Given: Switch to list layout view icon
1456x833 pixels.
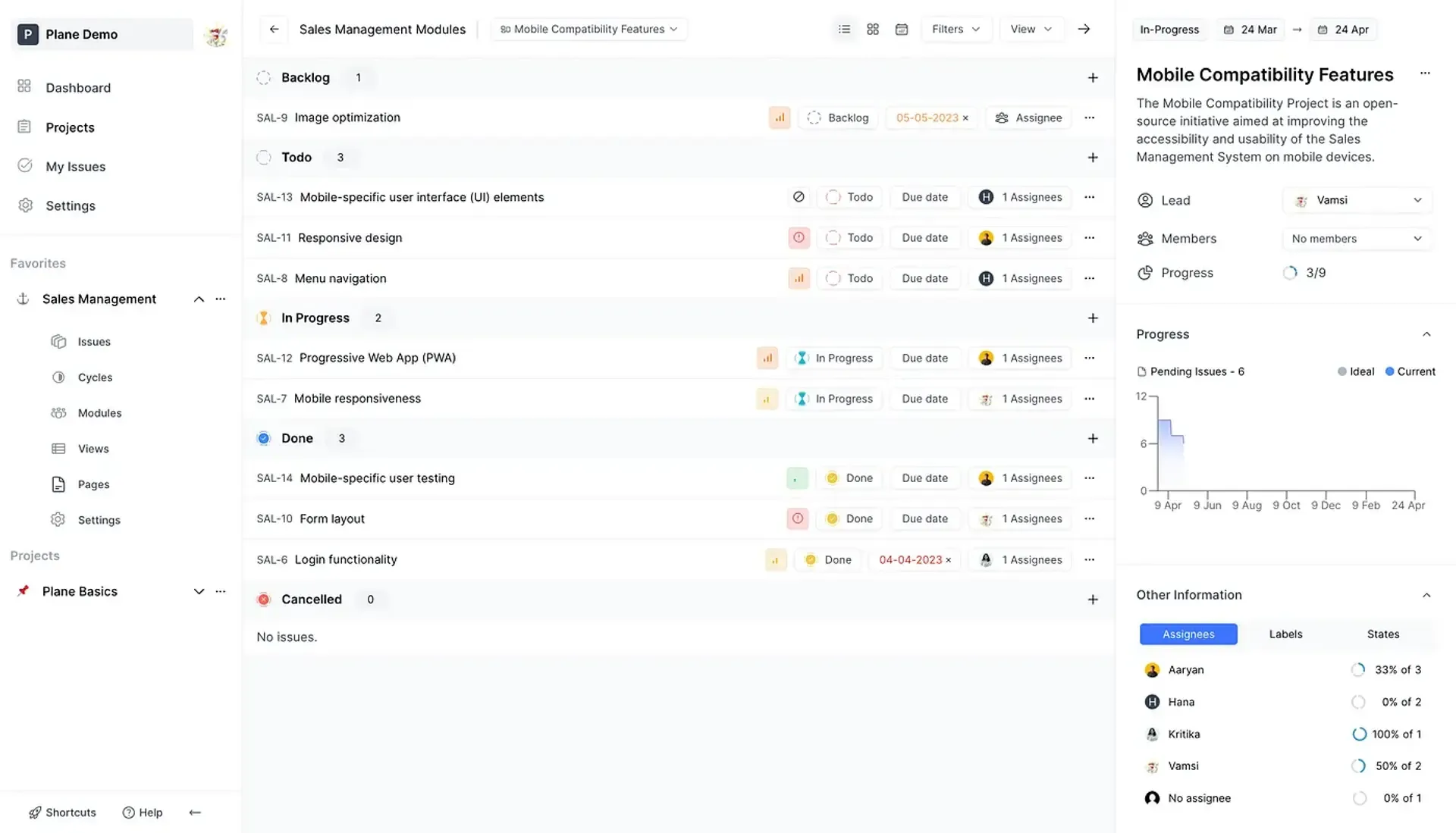Looking at the screenshot, I should [x=844, y=29].
